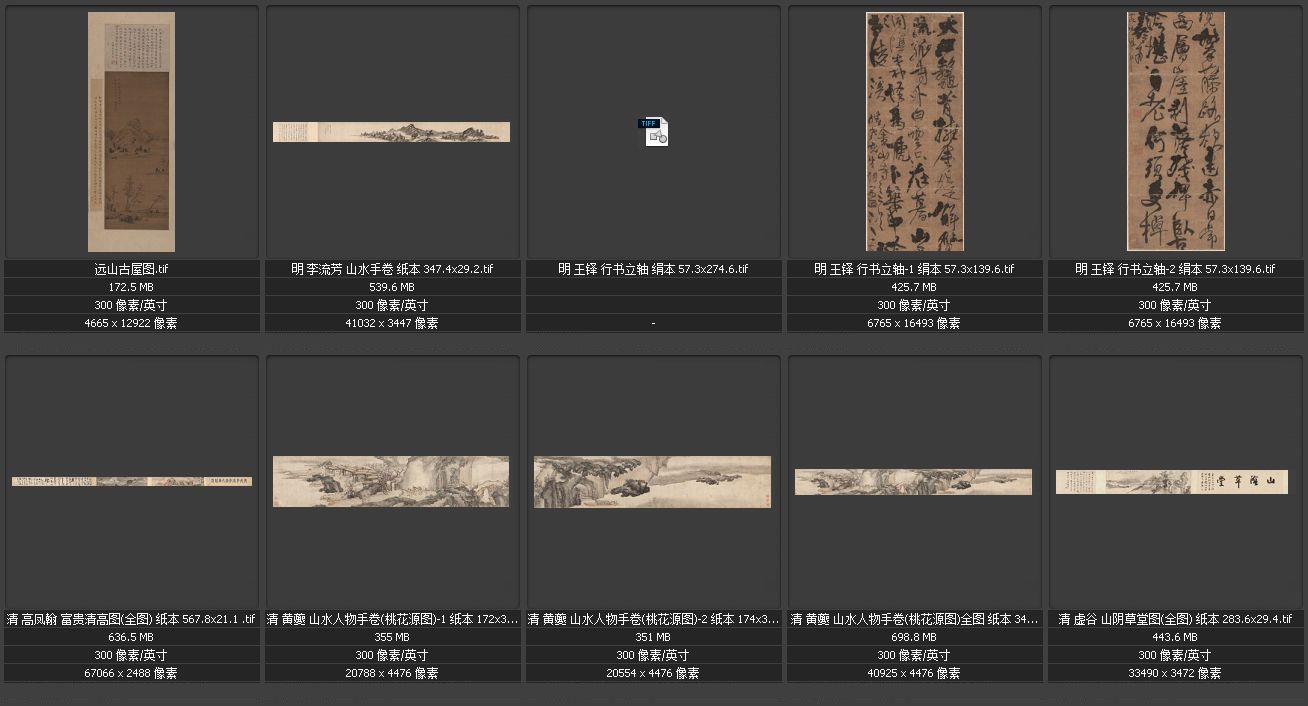Select the 李流芳 山水手卷 scroll thumbnail

click(x=391, y=132)
